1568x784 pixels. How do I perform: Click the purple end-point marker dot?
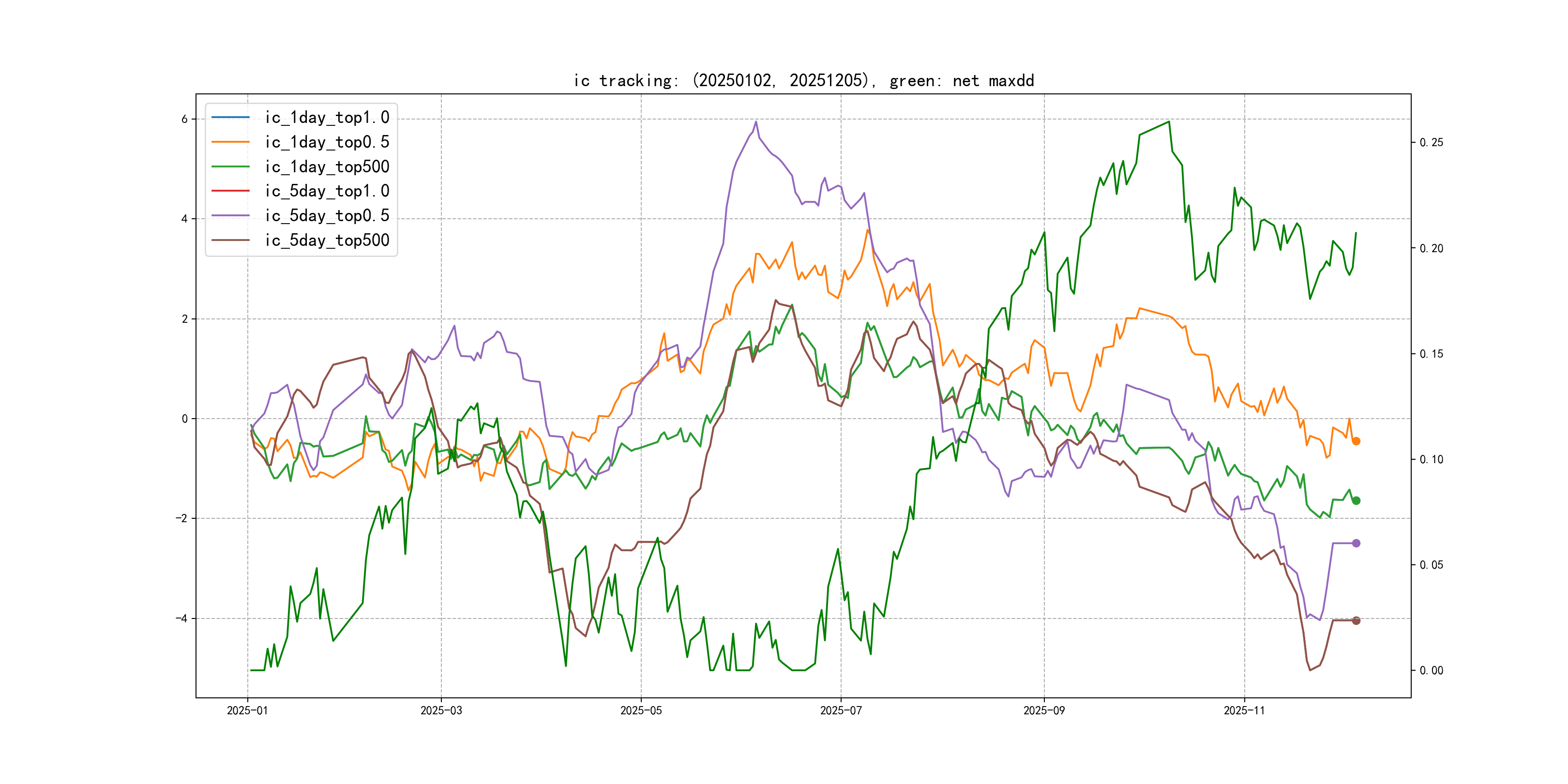pyautogui.click(x=1356, y=543)
